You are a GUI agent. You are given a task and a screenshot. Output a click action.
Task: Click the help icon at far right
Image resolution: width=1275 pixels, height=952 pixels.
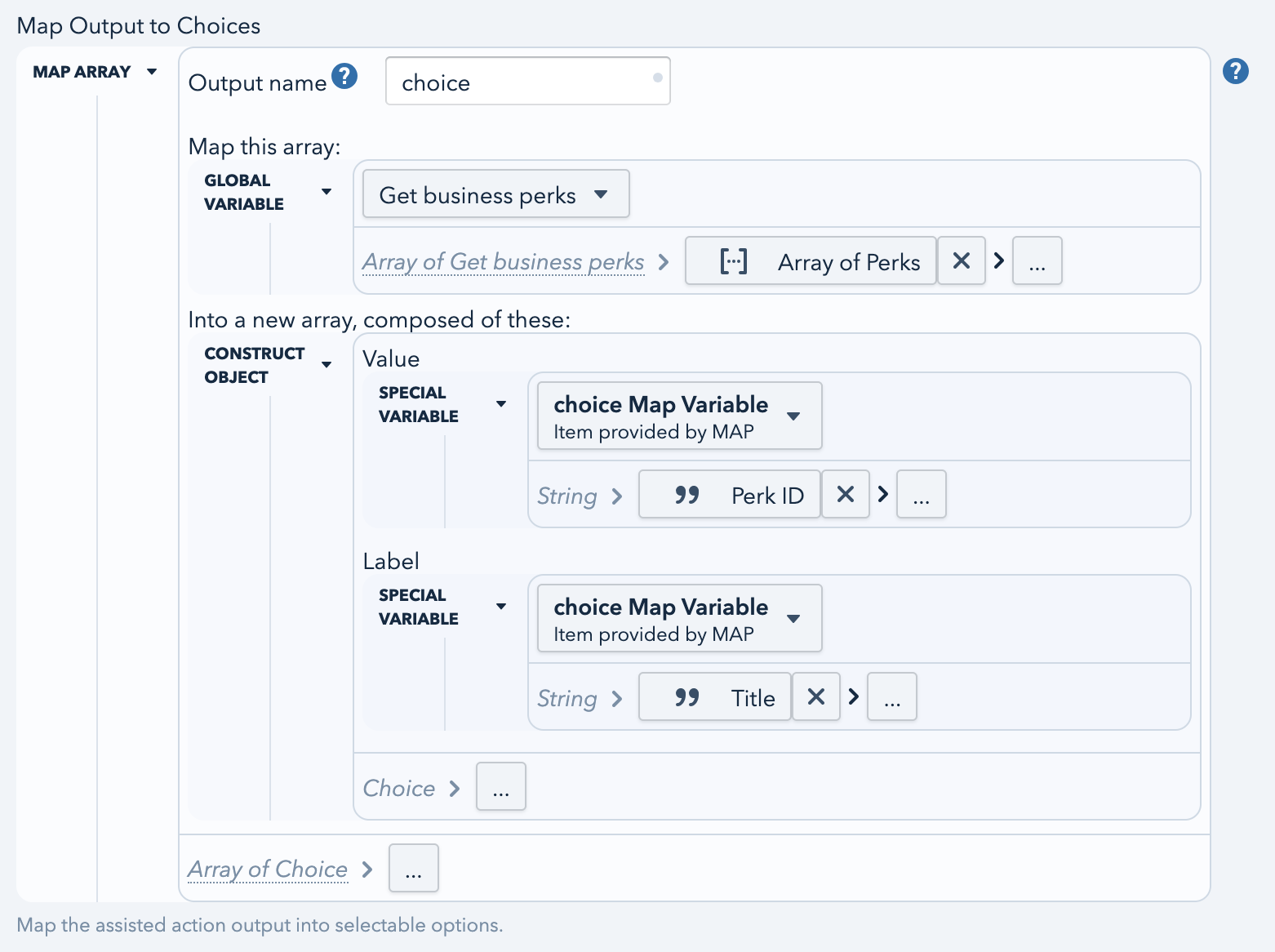click(x=1235, y=72)
